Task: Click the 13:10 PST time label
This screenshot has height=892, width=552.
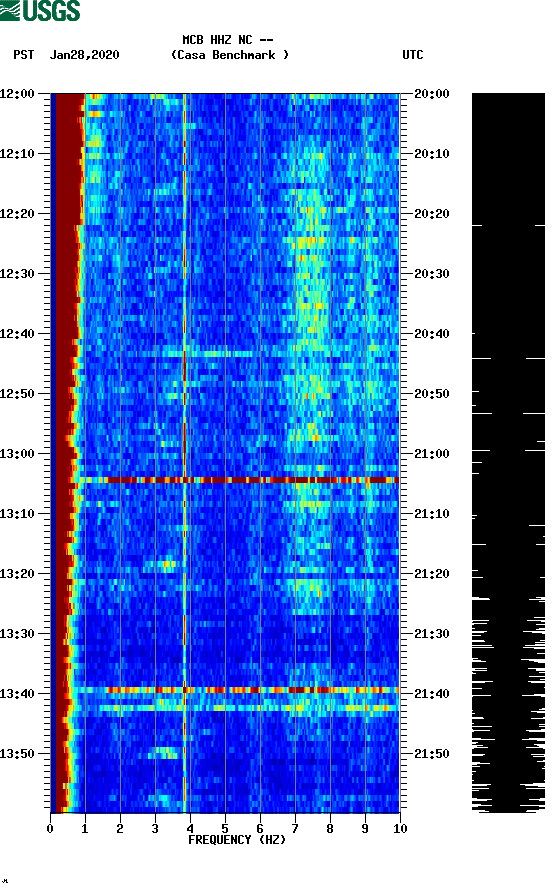Action: [18, 514]
